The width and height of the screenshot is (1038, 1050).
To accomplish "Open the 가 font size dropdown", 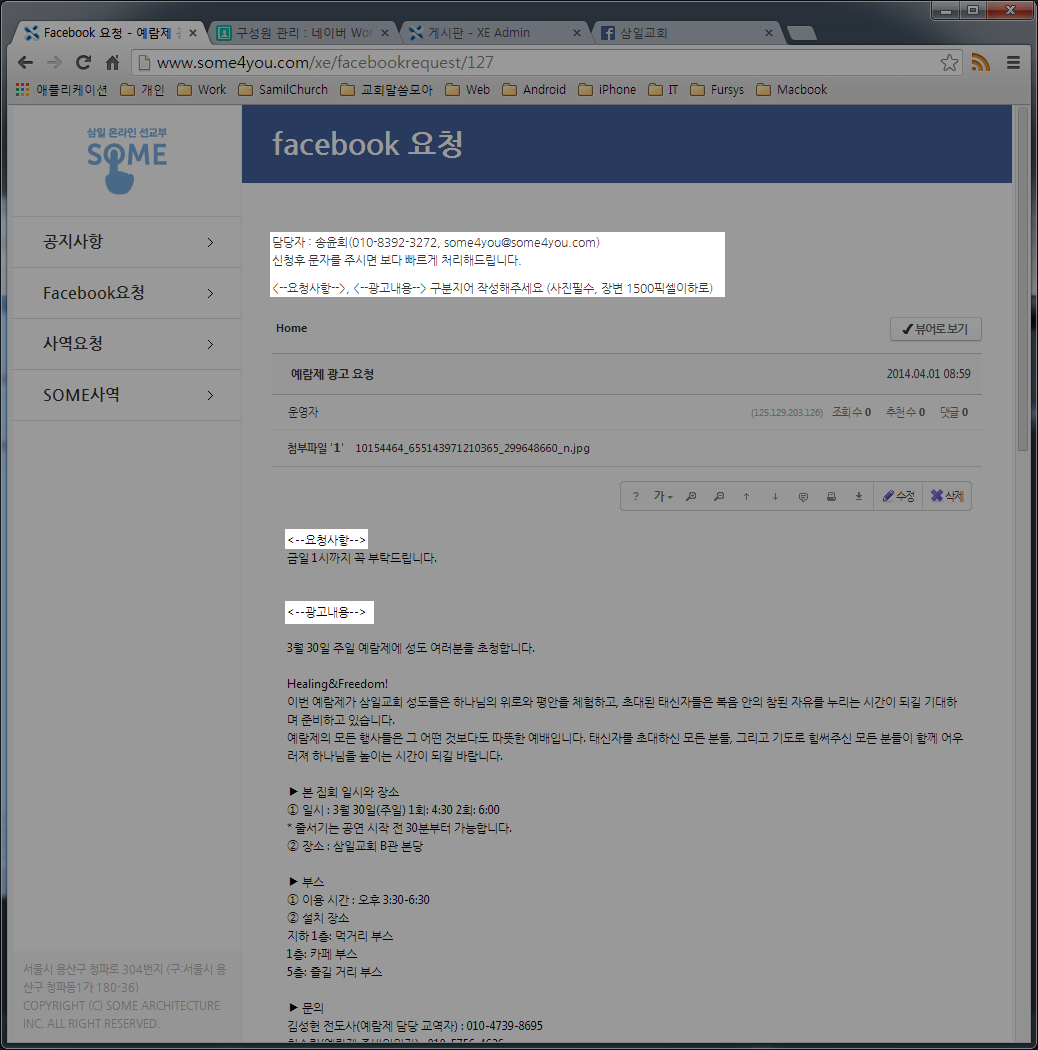I will tap(663, 495).
